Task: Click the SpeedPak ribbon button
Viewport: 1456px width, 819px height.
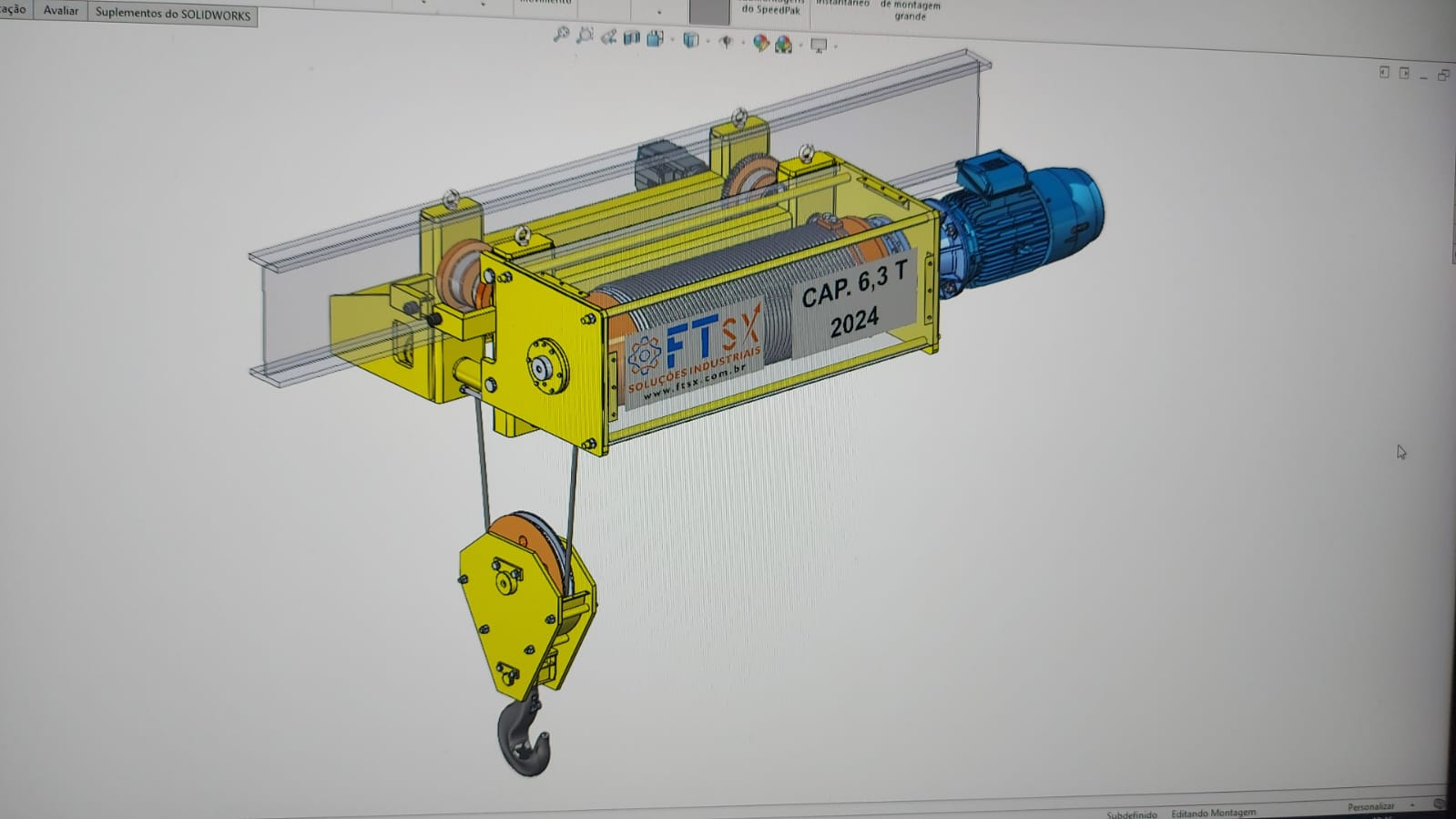Action: (770, 8)
